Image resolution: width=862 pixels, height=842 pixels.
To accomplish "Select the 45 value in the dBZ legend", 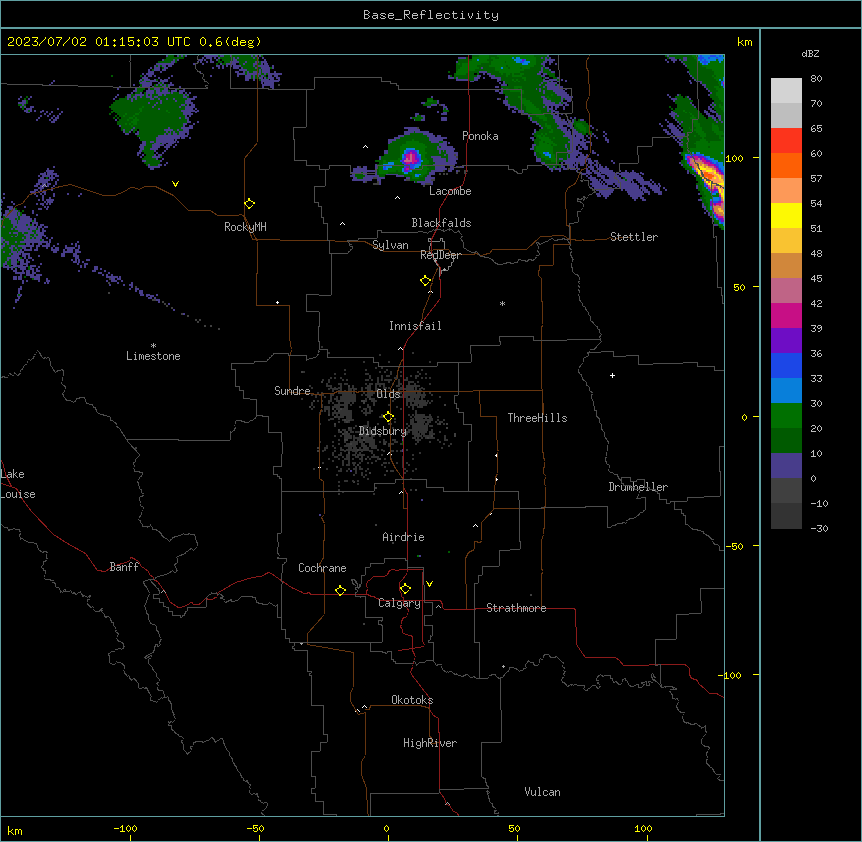I will [x=816, y=279].
